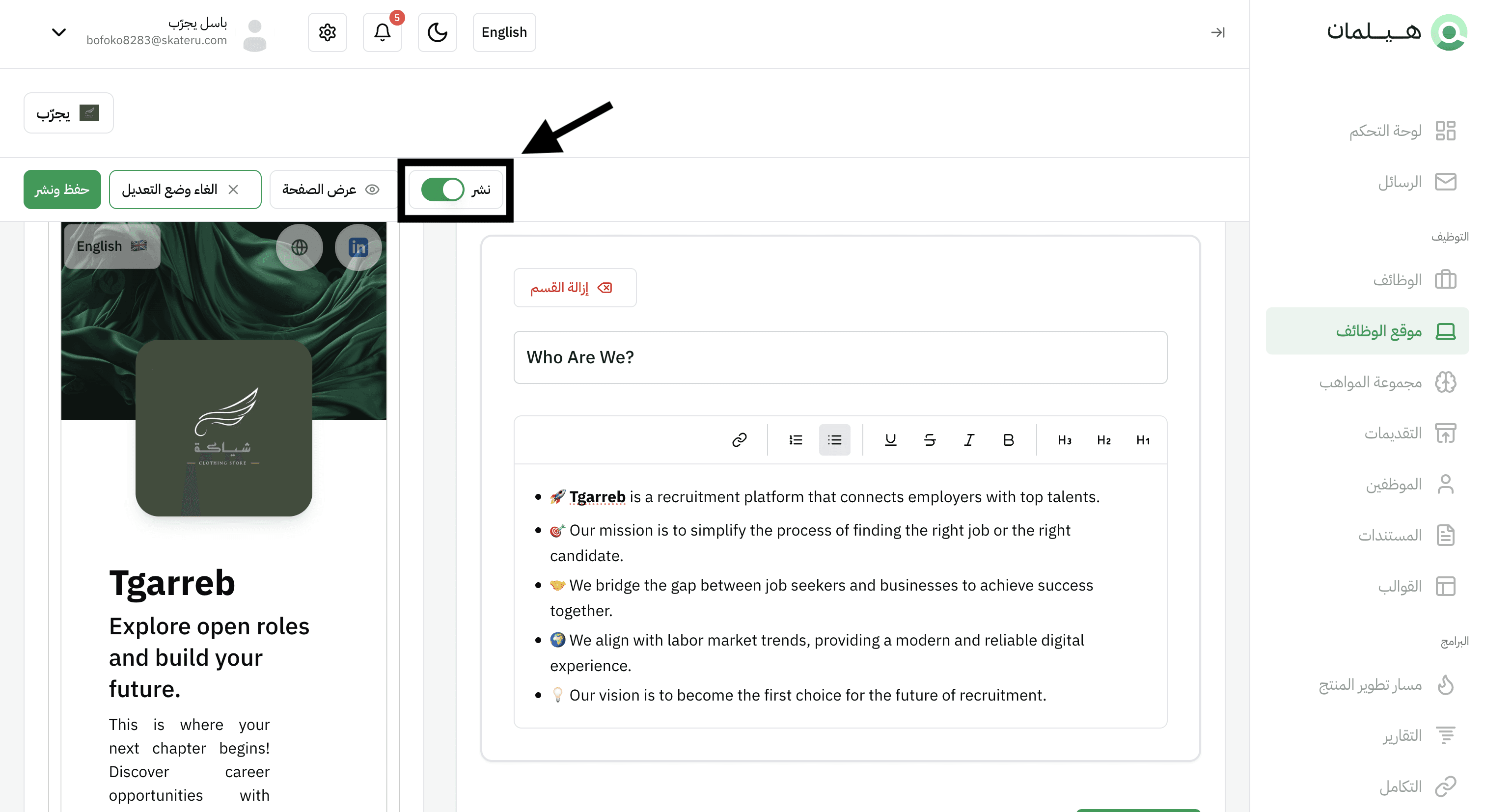Open settings gear icon in header

(x=328, y=32)
